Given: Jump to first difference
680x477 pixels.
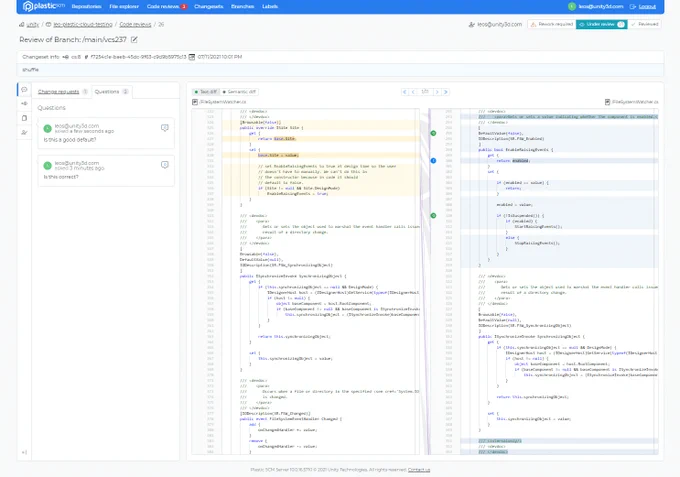Looking at the screenshot, I should (x=405, y=92).
